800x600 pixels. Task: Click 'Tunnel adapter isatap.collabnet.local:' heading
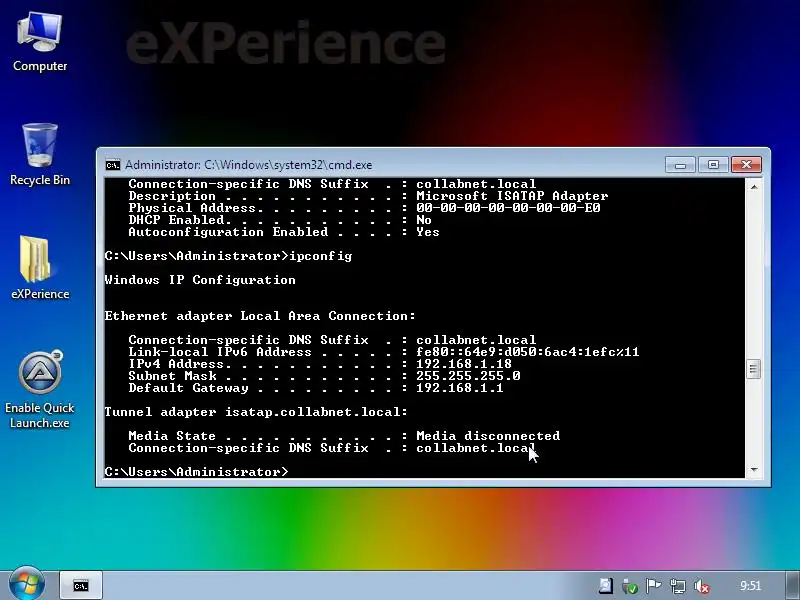pyautogui.click(x=256, y=412)
